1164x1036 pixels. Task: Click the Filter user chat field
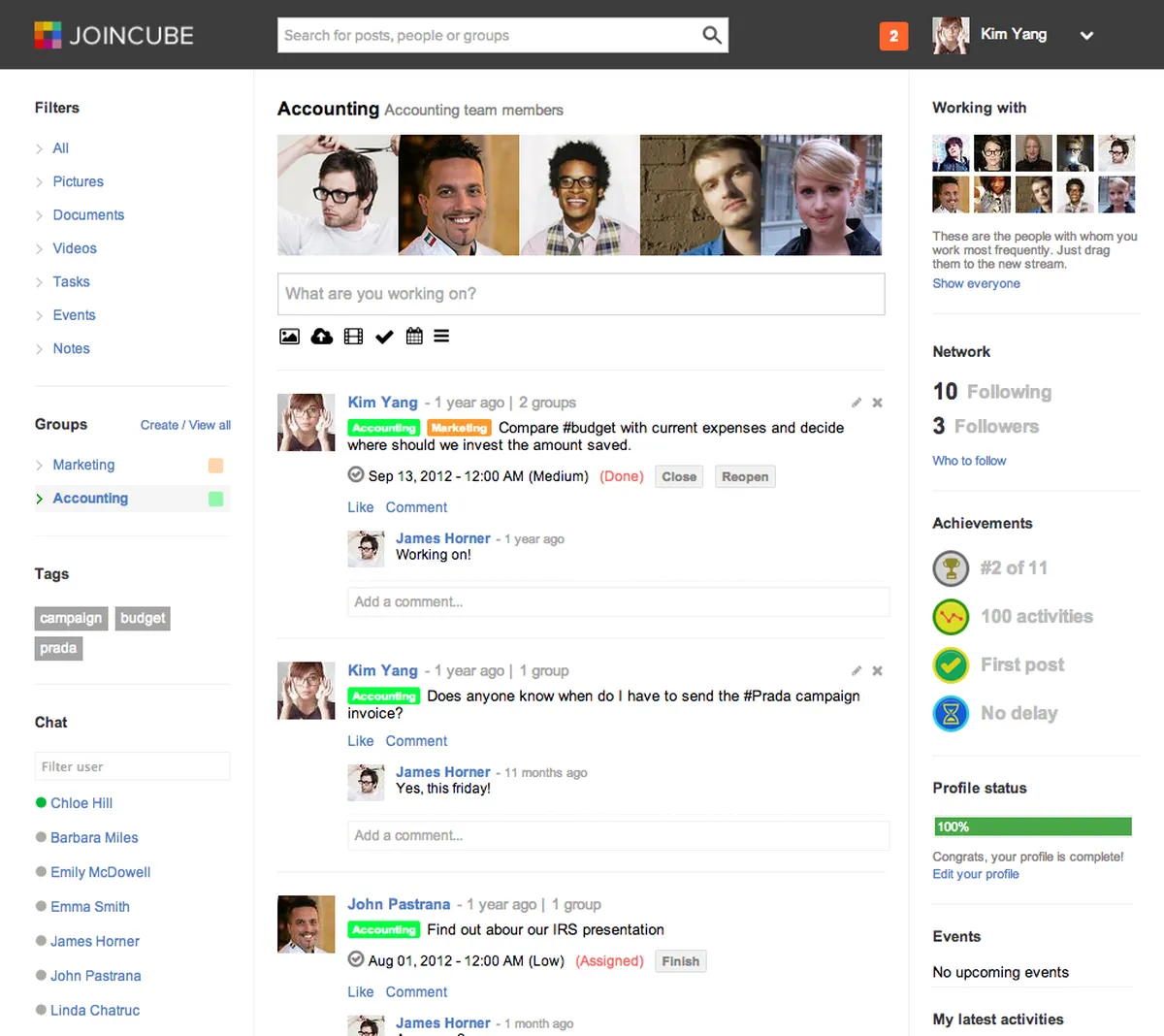point(132,766)
